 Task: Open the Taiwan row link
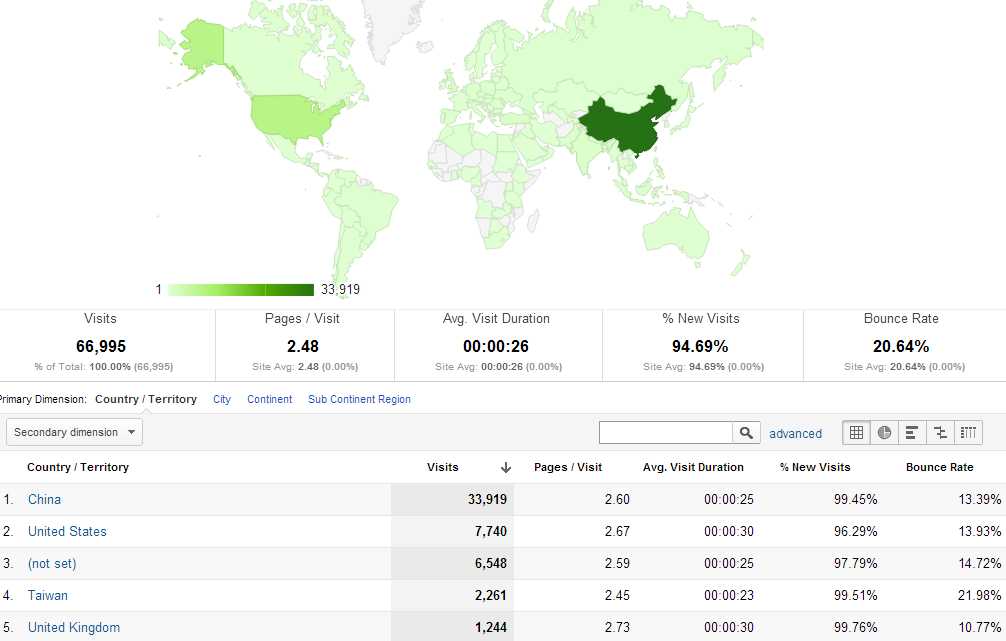tap(47, 595)
